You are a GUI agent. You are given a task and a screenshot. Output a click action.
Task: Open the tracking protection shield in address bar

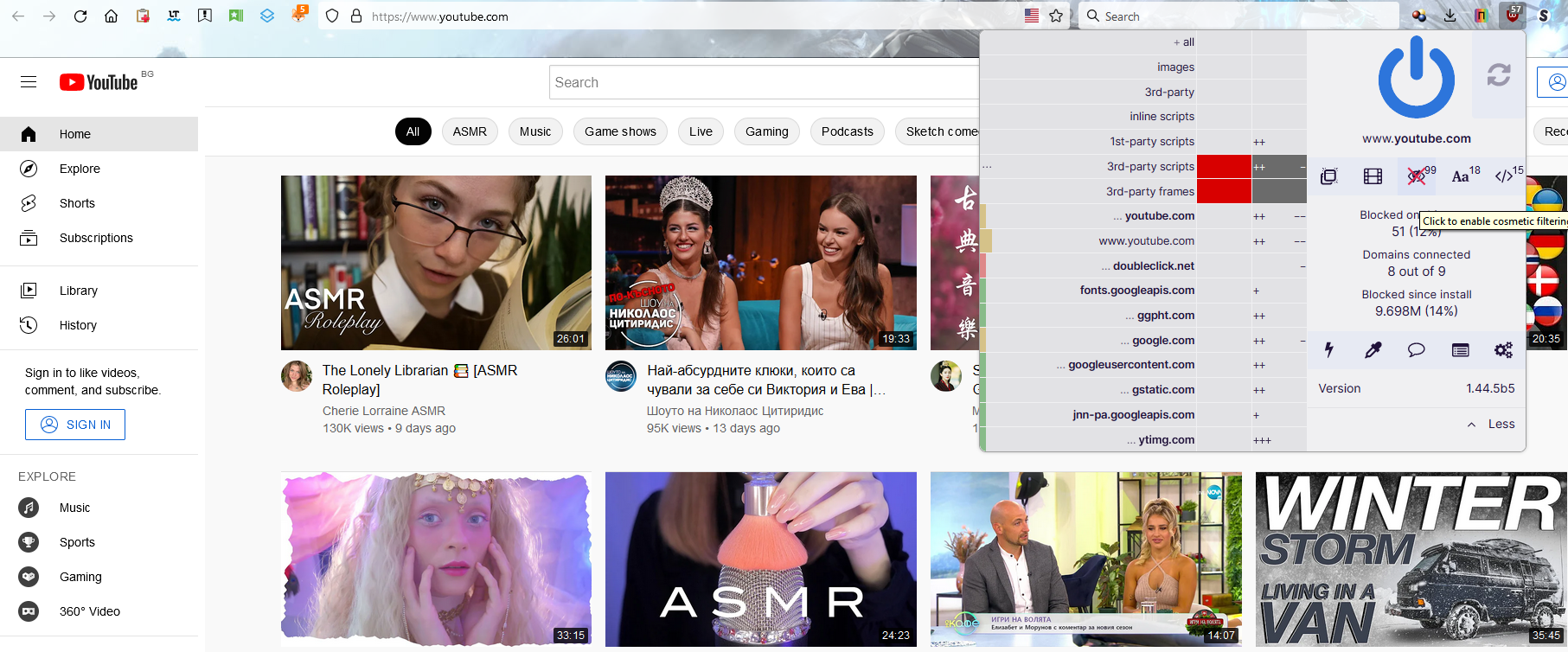point(332,16)
